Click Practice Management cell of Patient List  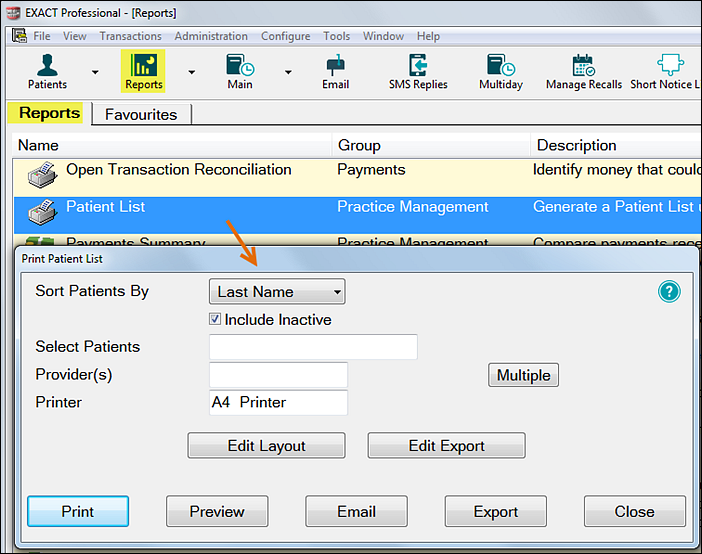point(412,206)
